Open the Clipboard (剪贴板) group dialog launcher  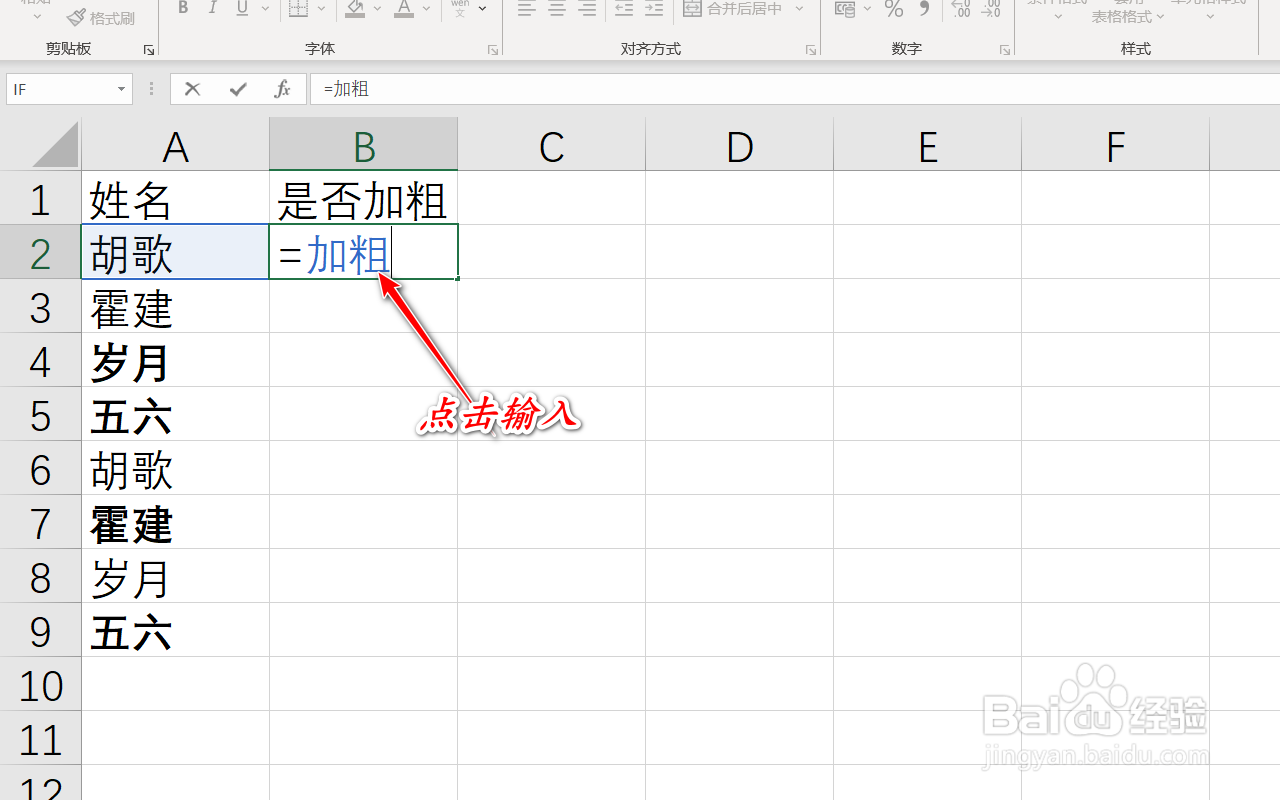point(149,49)
